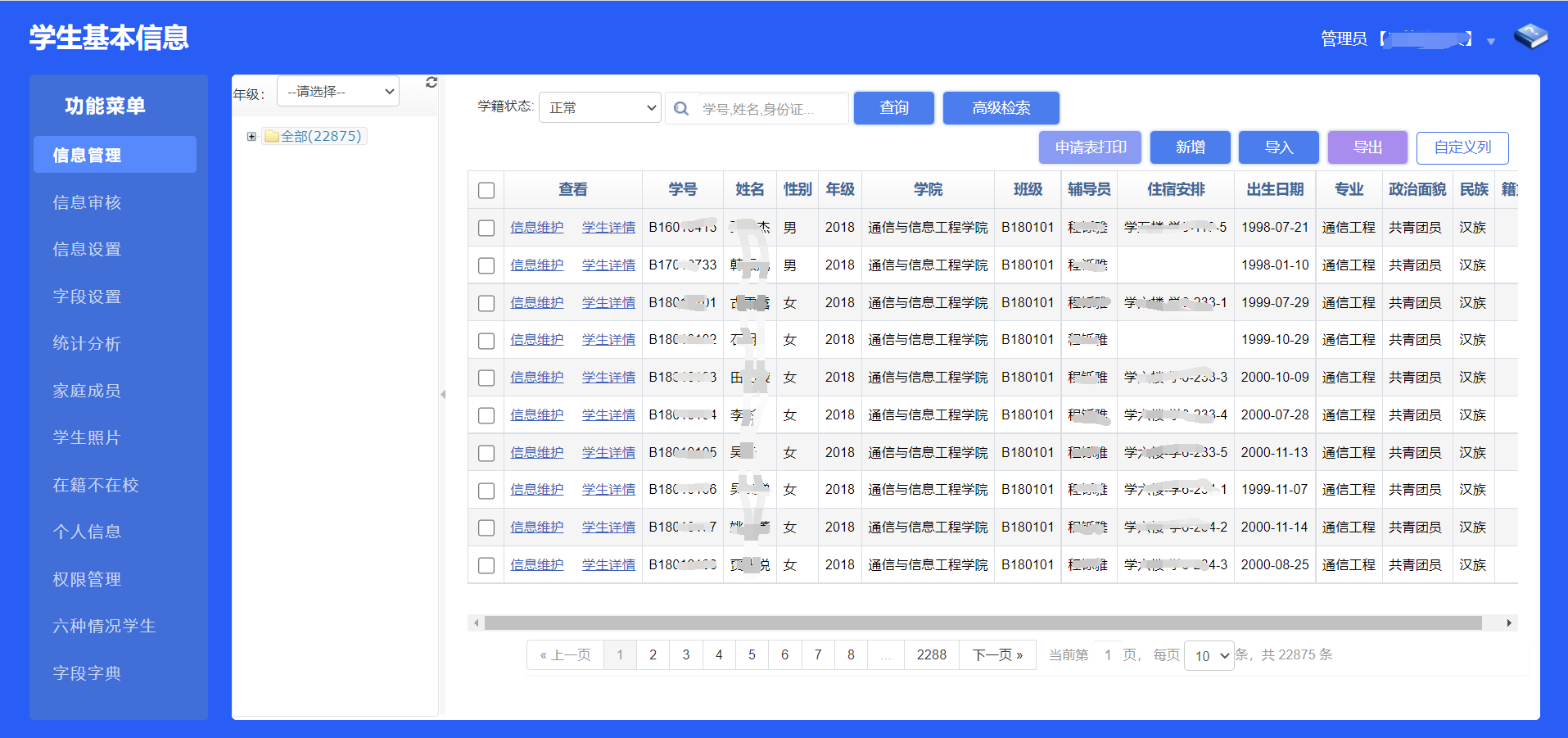The width and height of the screenshot is (1568, 738).
Task: Open admin user menu arrow
Action: (1491, 41)
